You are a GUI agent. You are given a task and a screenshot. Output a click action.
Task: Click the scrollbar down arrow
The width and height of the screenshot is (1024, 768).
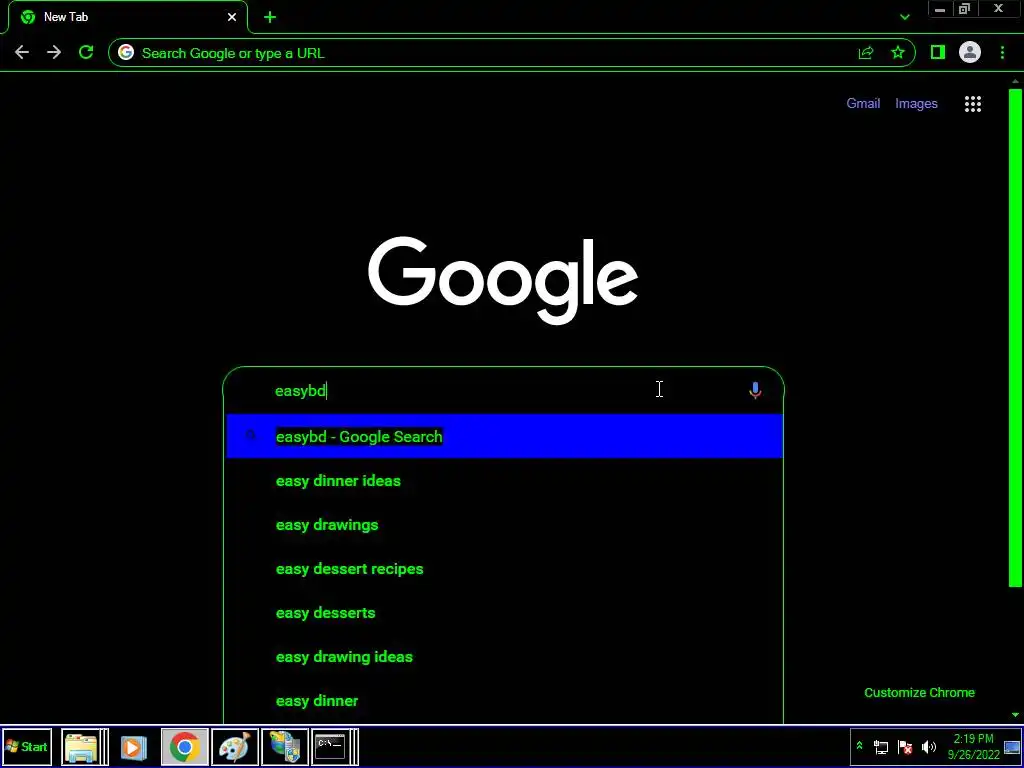[1015, 715]
